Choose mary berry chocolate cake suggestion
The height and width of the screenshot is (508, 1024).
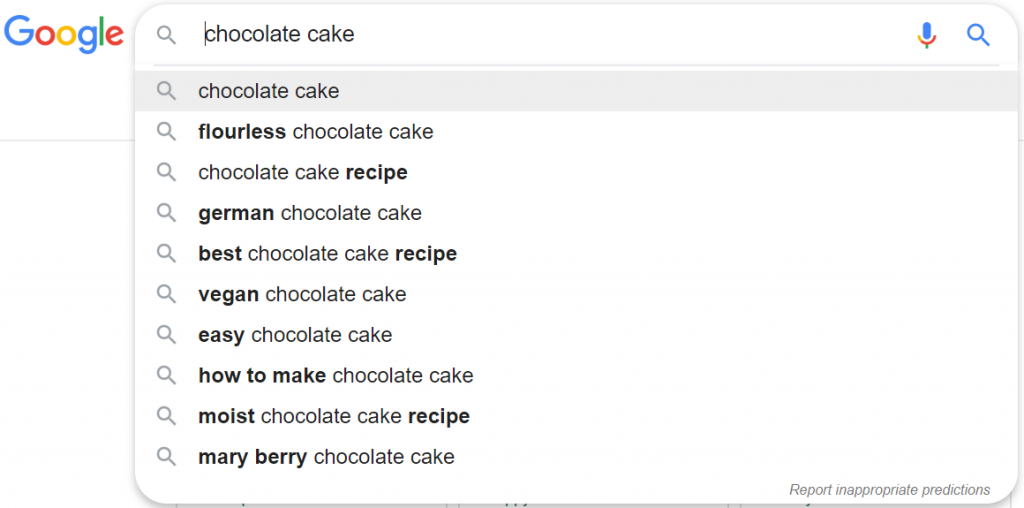point(576,456)
